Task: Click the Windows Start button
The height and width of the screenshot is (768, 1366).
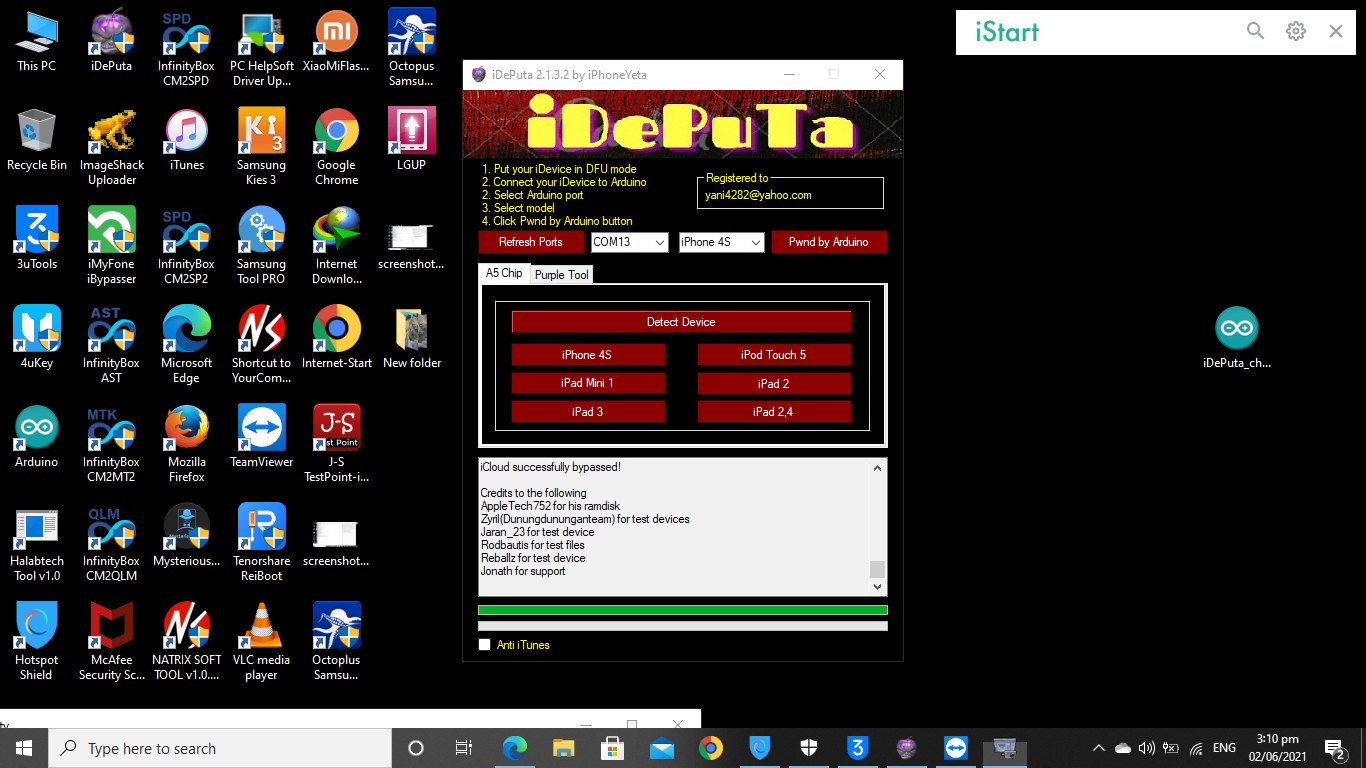Action: (x=24, y=748)
